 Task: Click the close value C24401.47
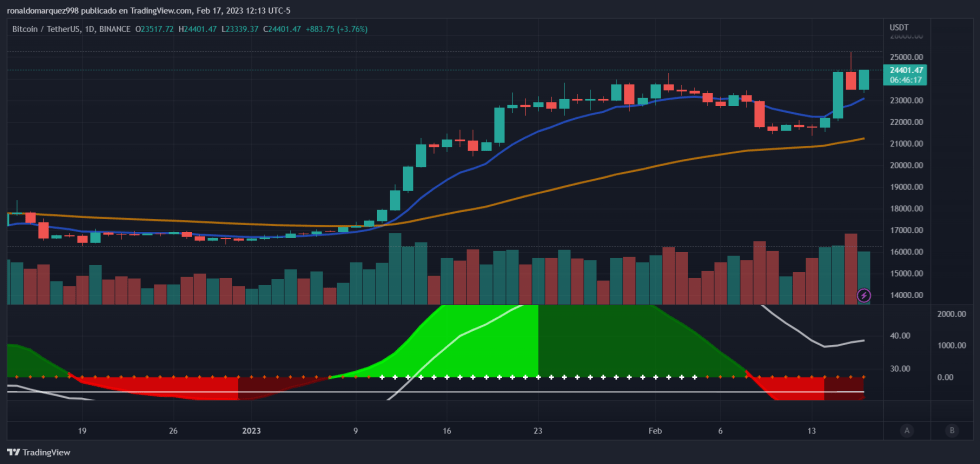point(282,29)
